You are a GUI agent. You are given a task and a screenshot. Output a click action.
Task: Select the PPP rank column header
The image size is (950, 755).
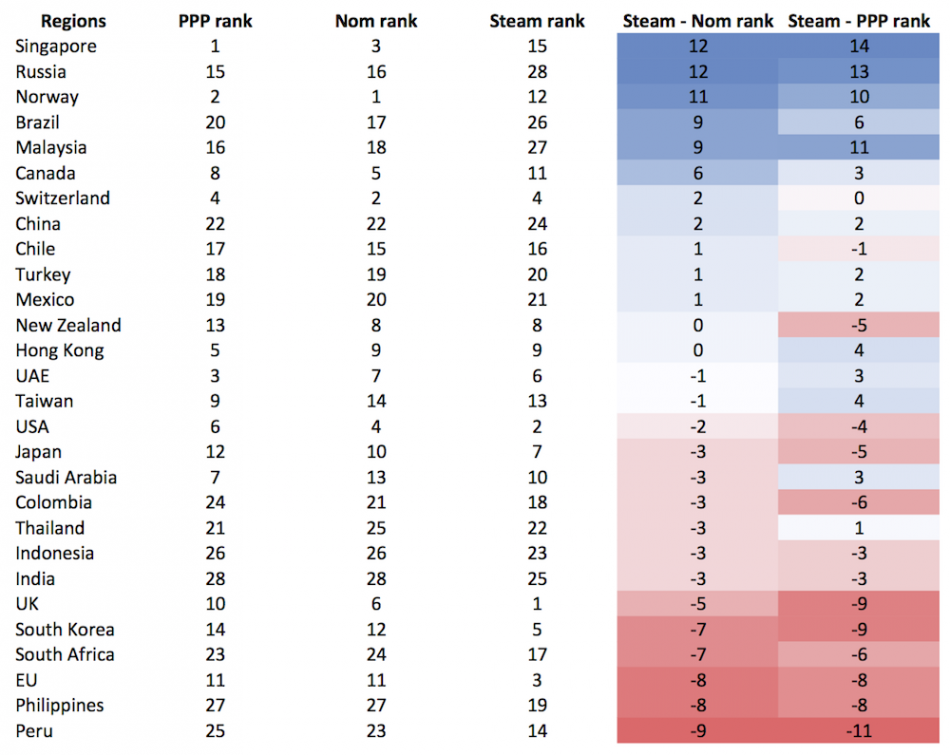[x=215, y=21]
